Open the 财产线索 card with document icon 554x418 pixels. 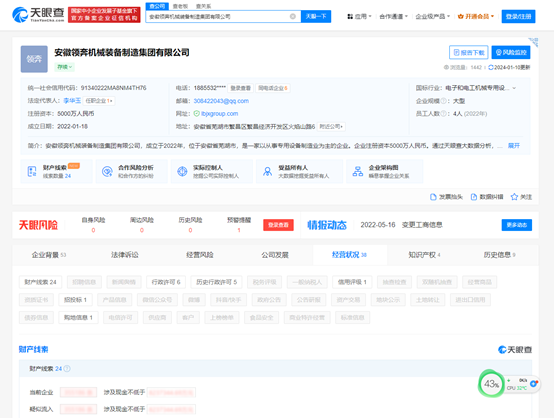[56, 171]
